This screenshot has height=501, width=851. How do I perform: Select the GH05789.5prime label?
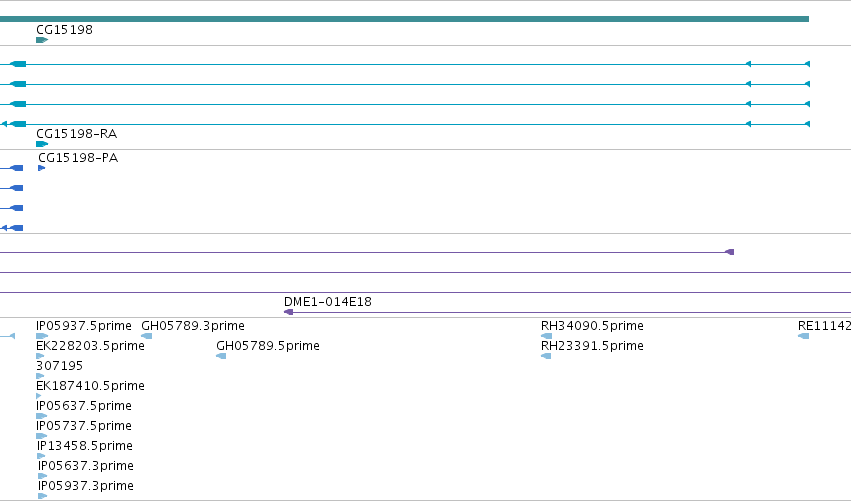point(268,346)
